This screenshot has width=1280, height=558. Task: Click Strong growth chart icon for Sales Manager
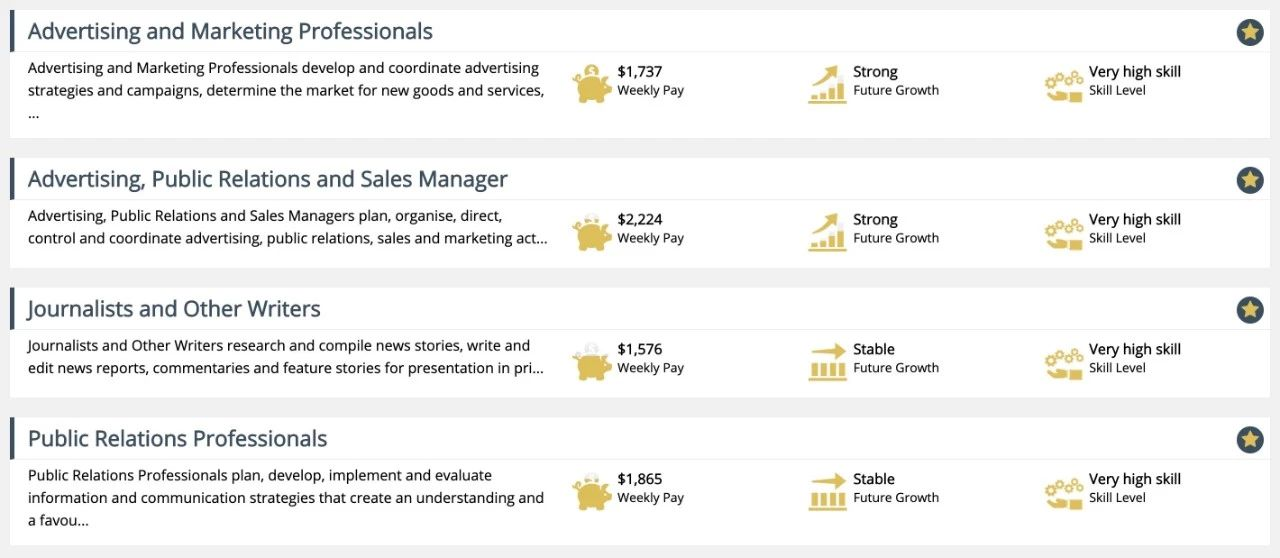coord(827,231)
